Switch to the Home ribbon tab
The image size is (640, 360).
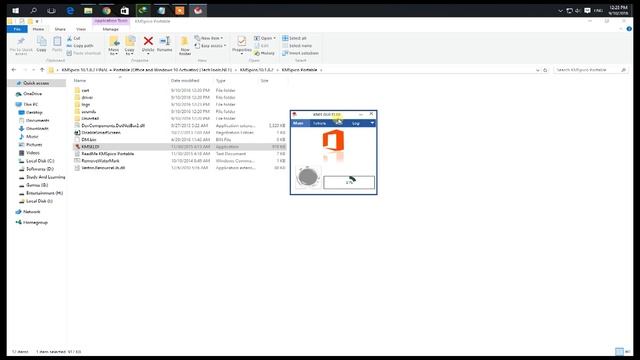pos(38,29)
